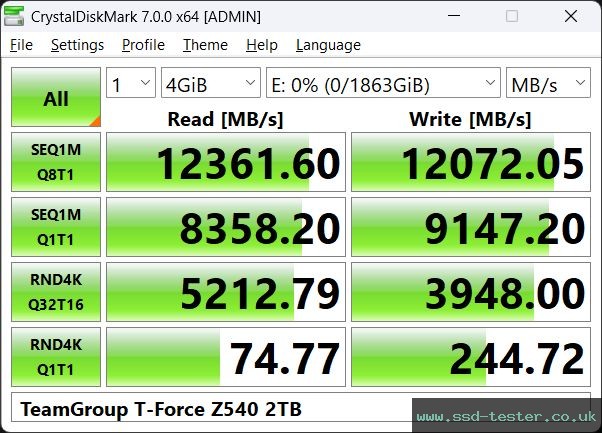Expand the 4GiB test size dropdown

[x=211, y=83]
